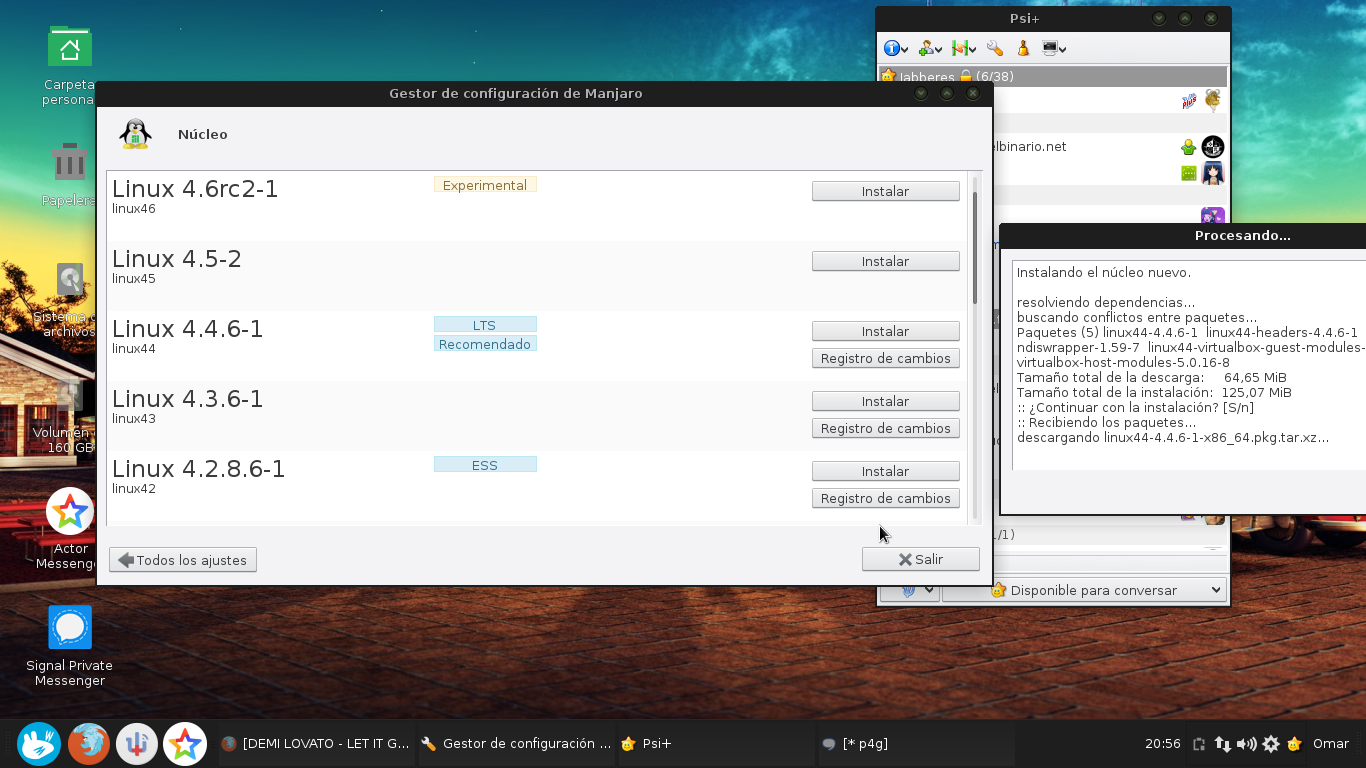Image resolution: width=1366 pixels, height=768 pixels.
Task: Click 'Instalando el núcleo nuevo.' log line
Action: coord(1103,272)
